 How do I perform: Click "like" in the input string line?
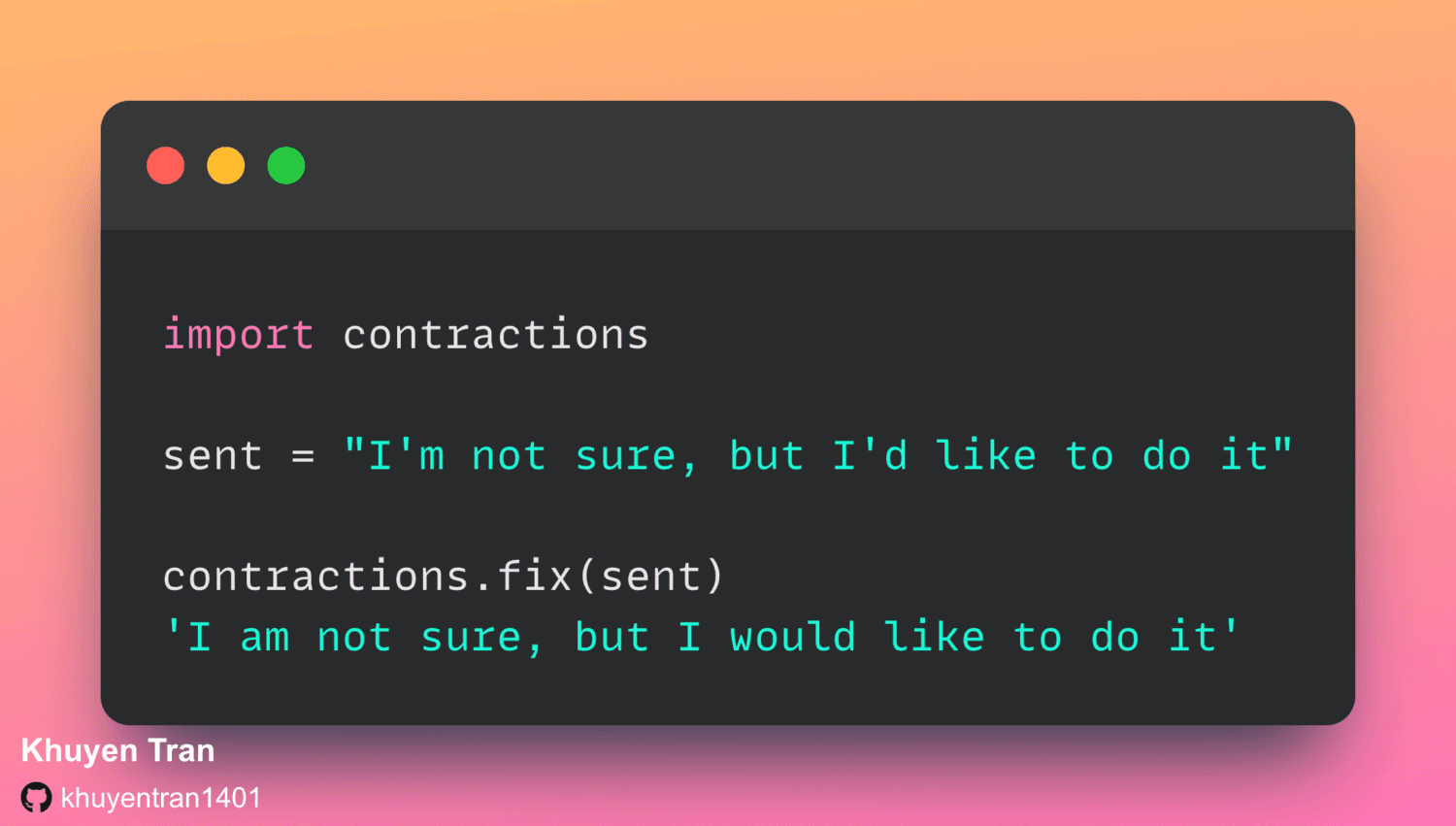coord(986,456)
